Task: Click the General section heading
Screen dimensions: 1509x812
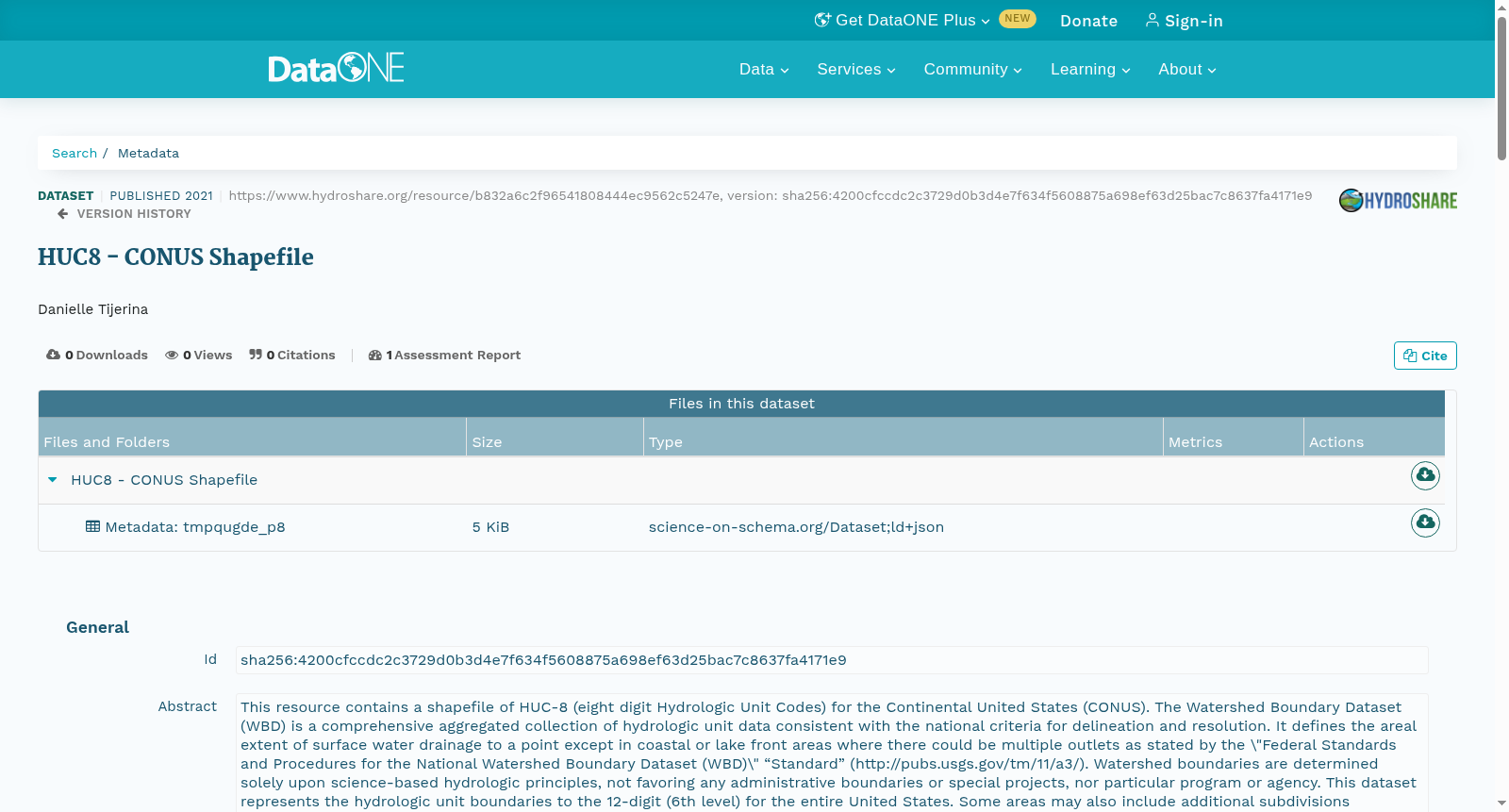Action: coord(97,627)
